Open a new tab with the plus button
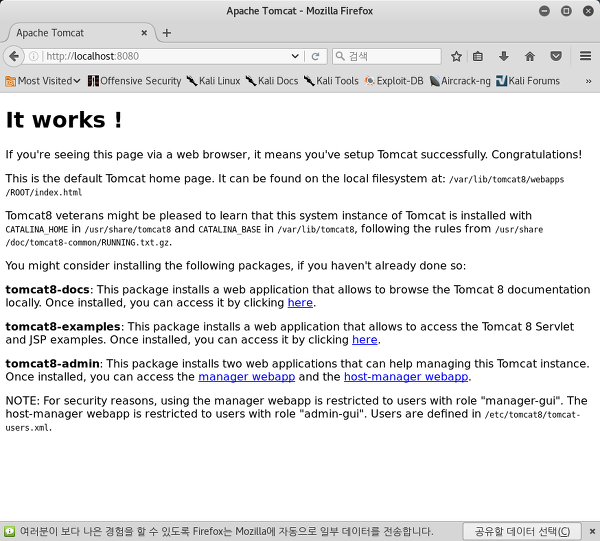This screenshot has height=541, width=600. click(x=166, y=33)
